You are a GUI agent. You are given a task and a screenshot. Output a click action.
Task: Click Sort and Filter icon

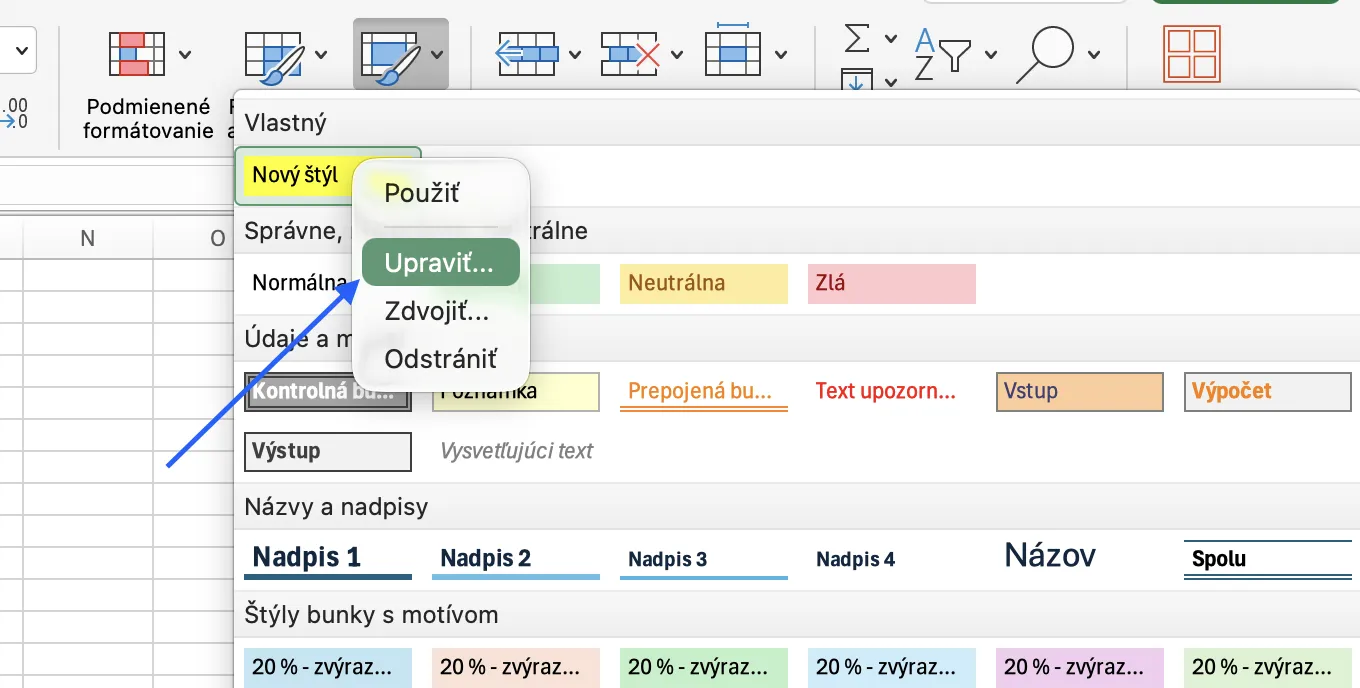[x=943, y=54]
